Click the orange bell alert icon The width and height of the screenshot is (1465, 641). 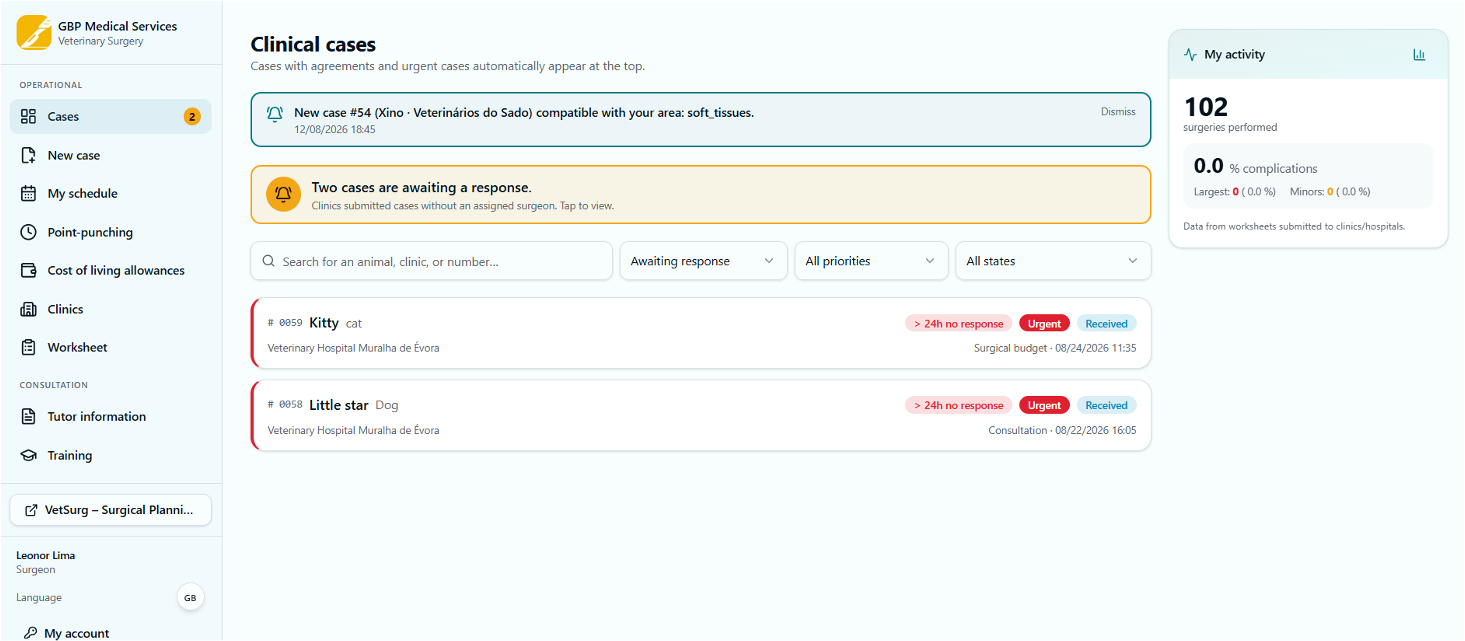click(x=284, y=194)
